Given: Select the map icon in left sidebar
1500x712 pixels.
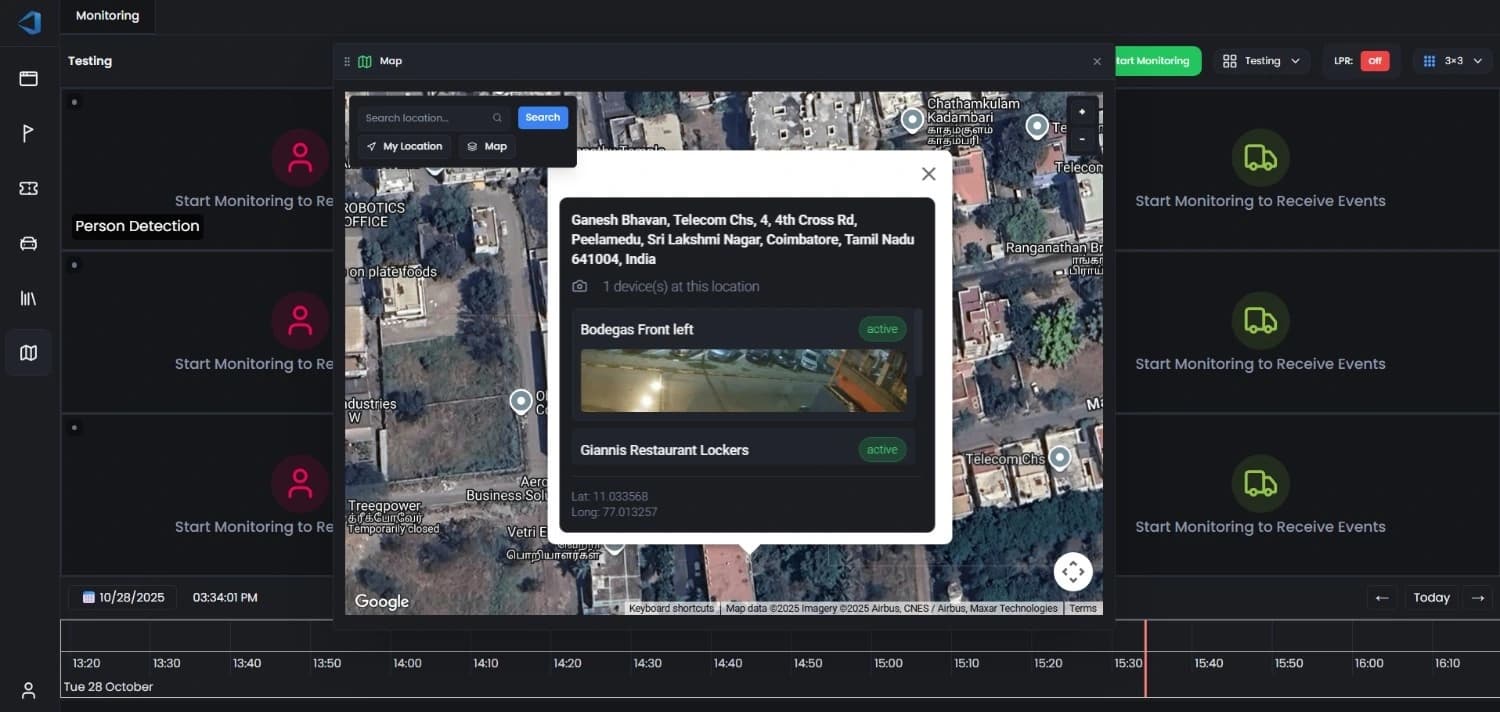Looking at the screenshot, I should coord(28,353).
